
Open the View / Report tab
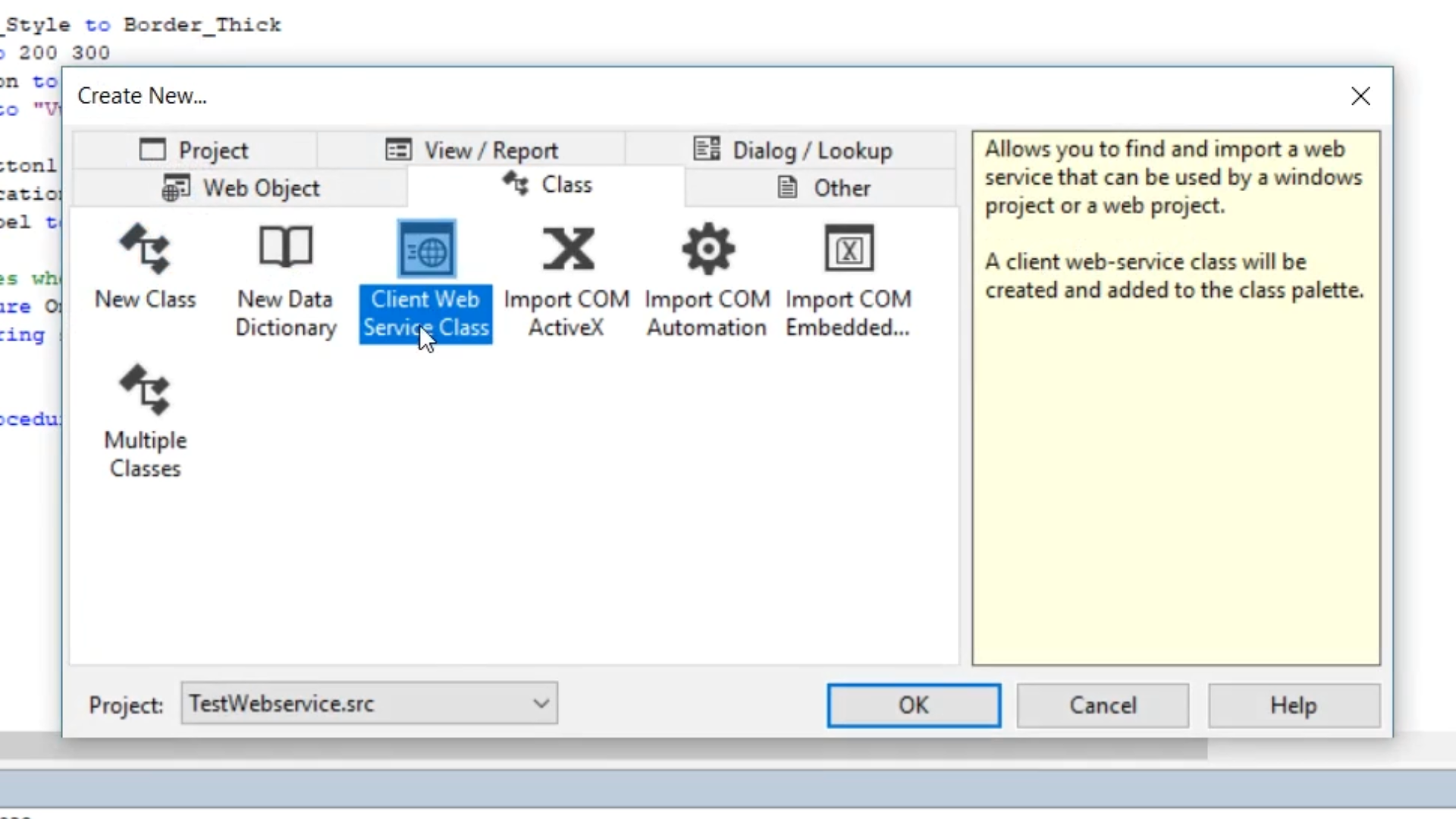(472, 150)
